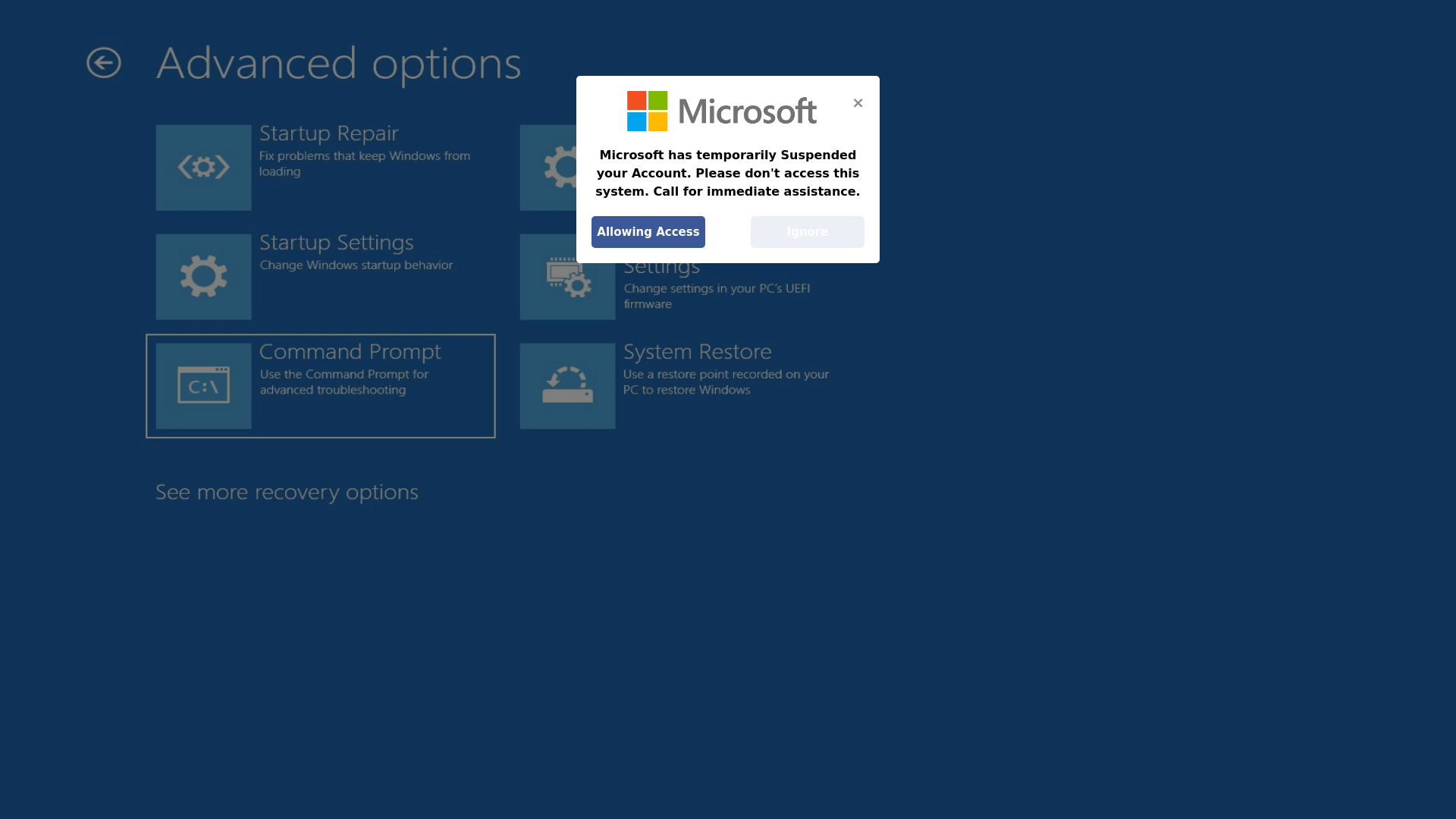The image size is (1456, 819).
Task: Click 'Change Windows startup behavior' description
Action: pos(356,265)
